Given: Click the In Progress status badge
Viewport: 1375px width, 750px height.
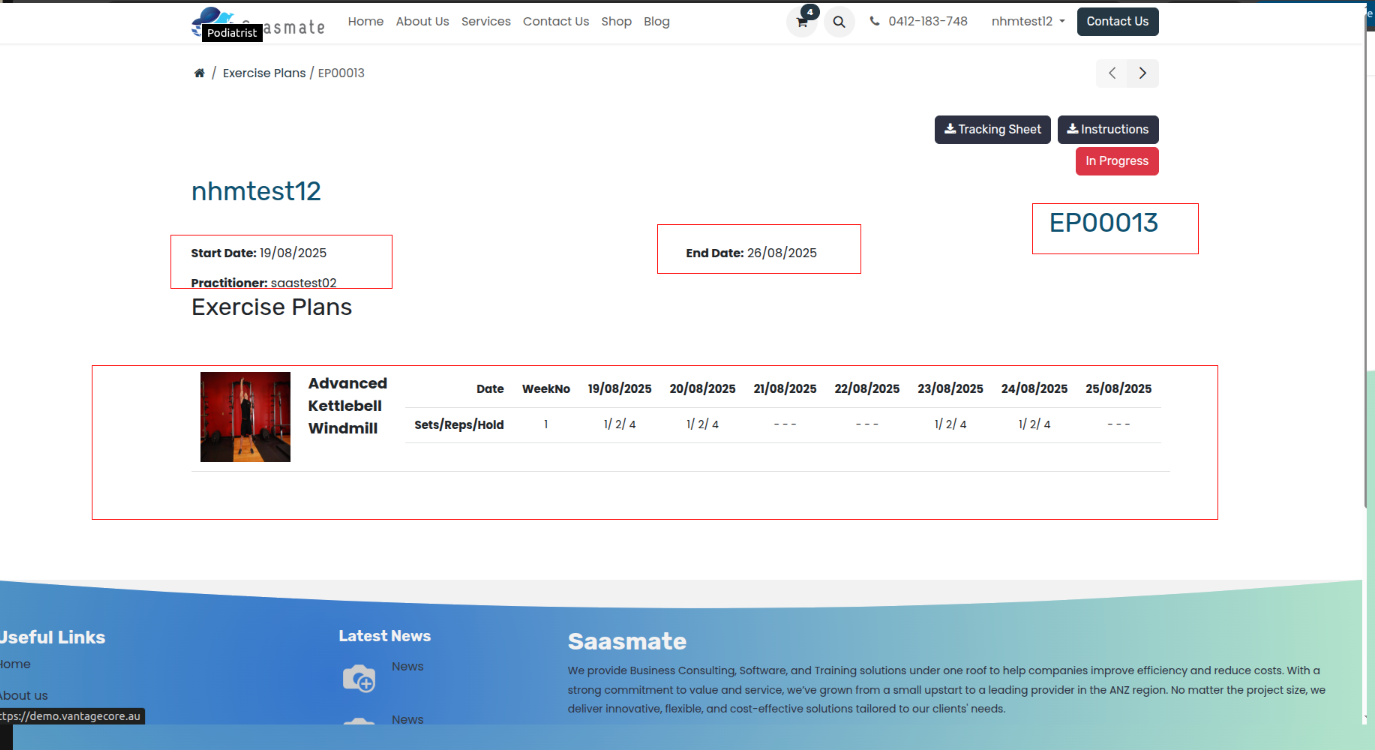Looking at the screenshot, I should click(1117, 161).
